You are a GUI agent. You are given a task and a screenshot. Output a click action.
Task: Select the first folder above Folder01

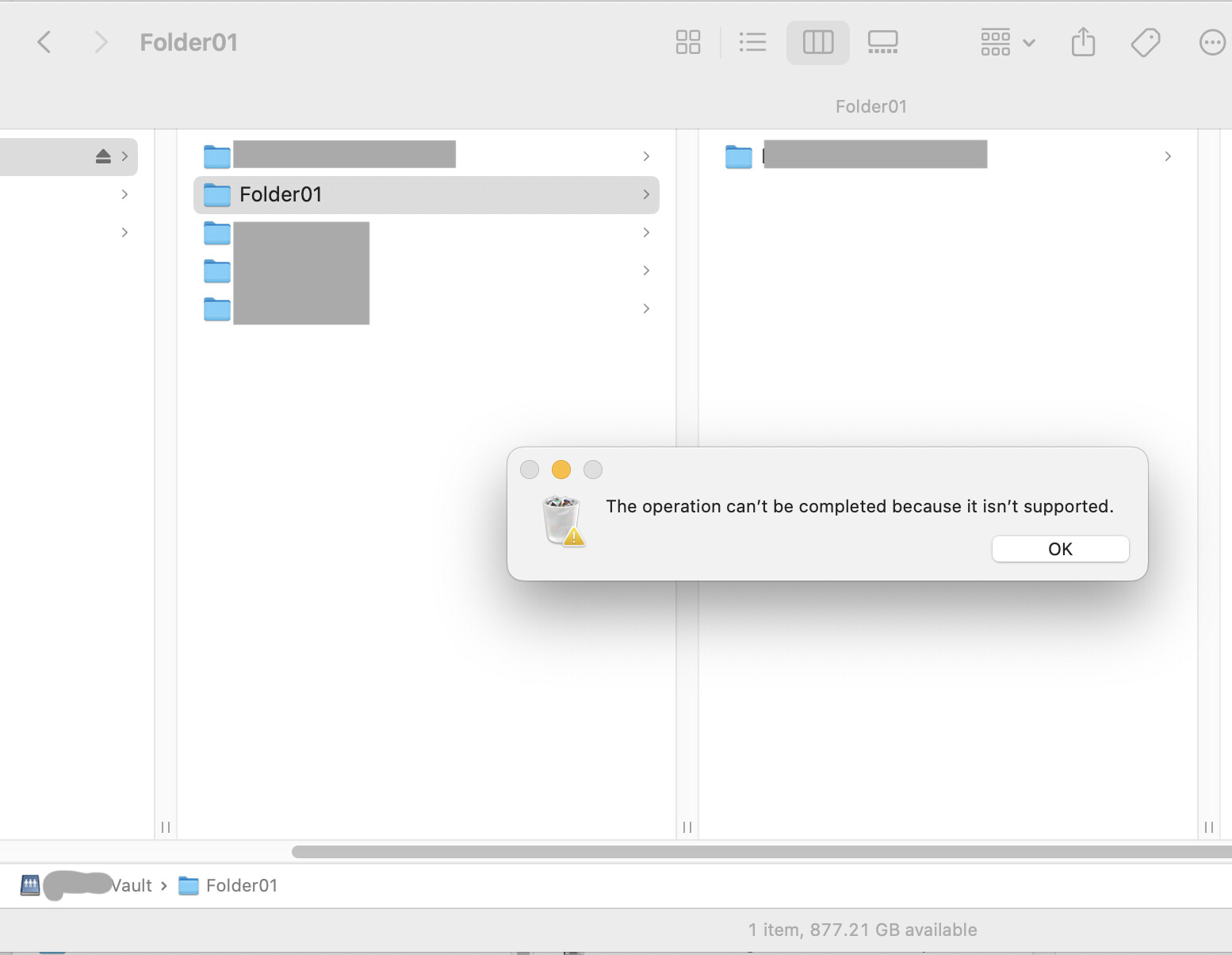[427, 156]
